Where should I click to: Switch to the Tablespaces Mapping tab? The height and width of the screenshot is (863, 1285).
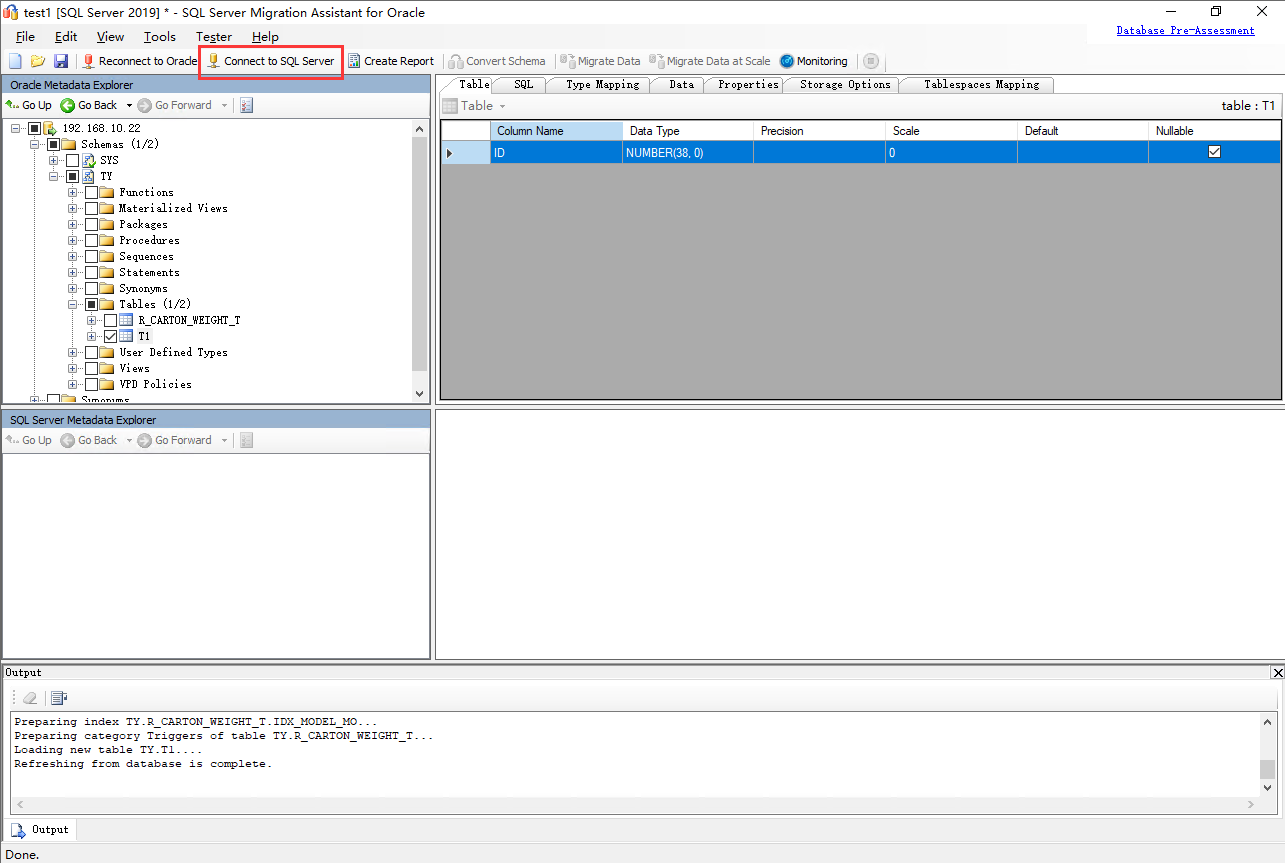coord(981,85)
